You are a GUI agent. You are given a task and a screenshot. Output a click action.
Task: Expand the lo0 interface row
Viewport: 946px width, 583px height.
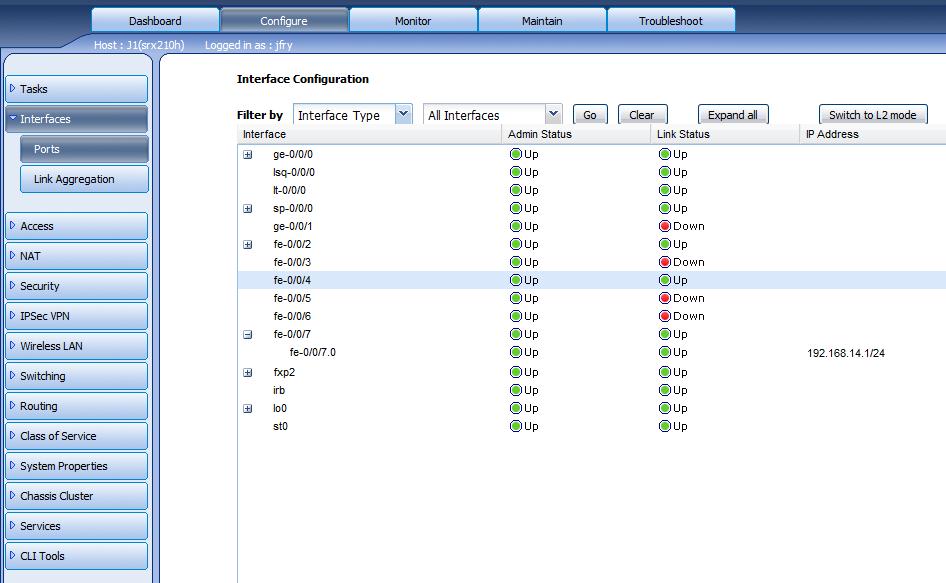pyautogui.click(x=247, y=409)
